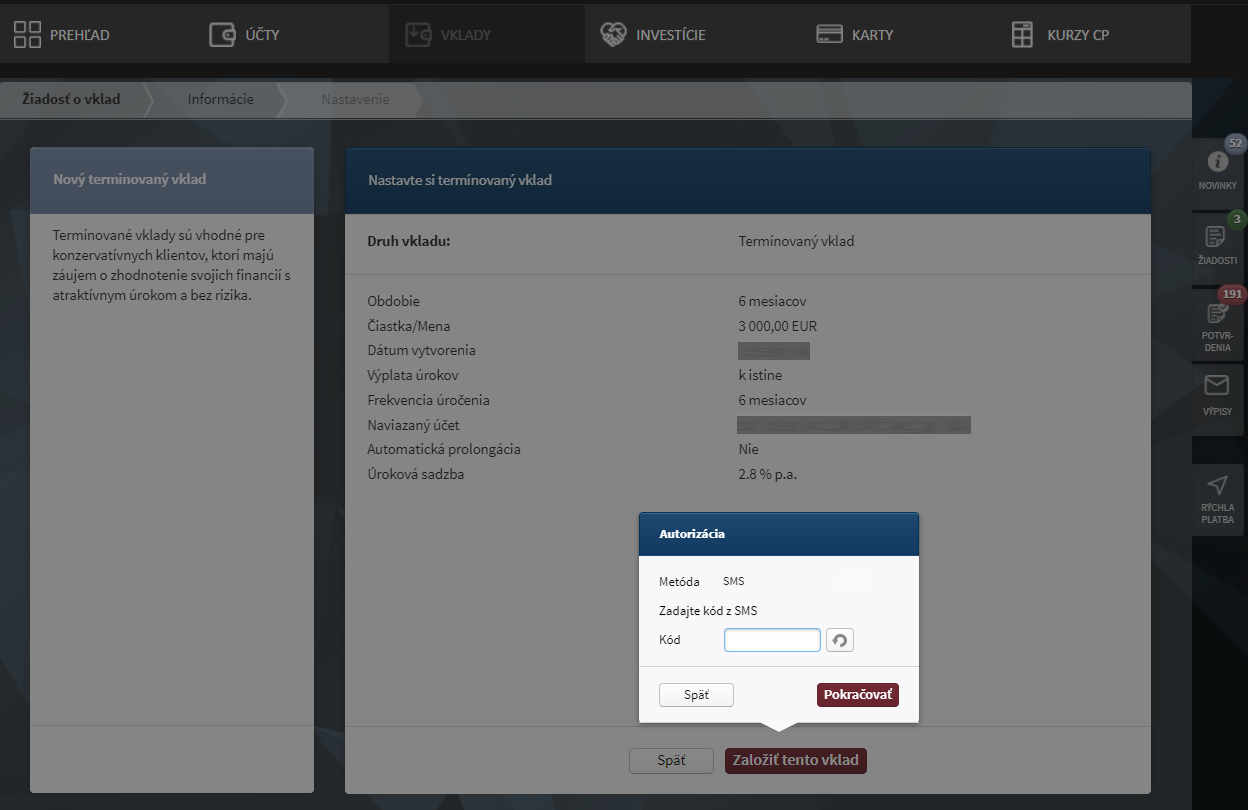Select Nastavenie breadcrumb step
1248x810 pixels.
(355, 100)
